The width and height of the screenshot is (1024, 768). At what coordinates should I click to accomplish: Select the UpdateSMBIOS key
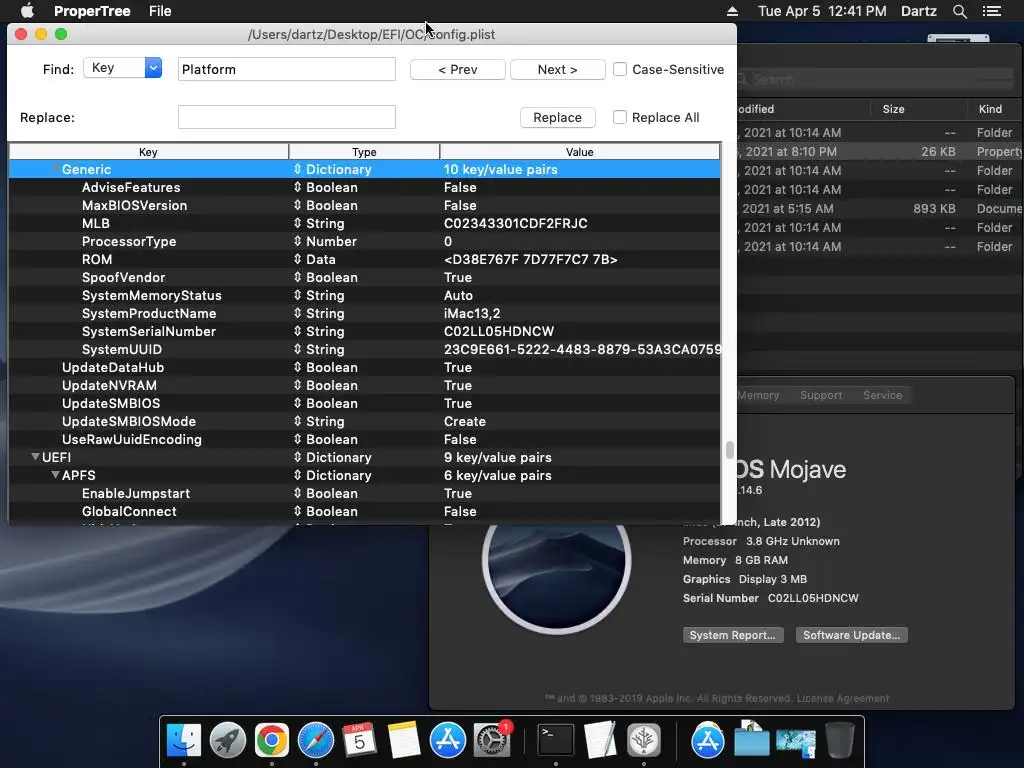[111, 403]
